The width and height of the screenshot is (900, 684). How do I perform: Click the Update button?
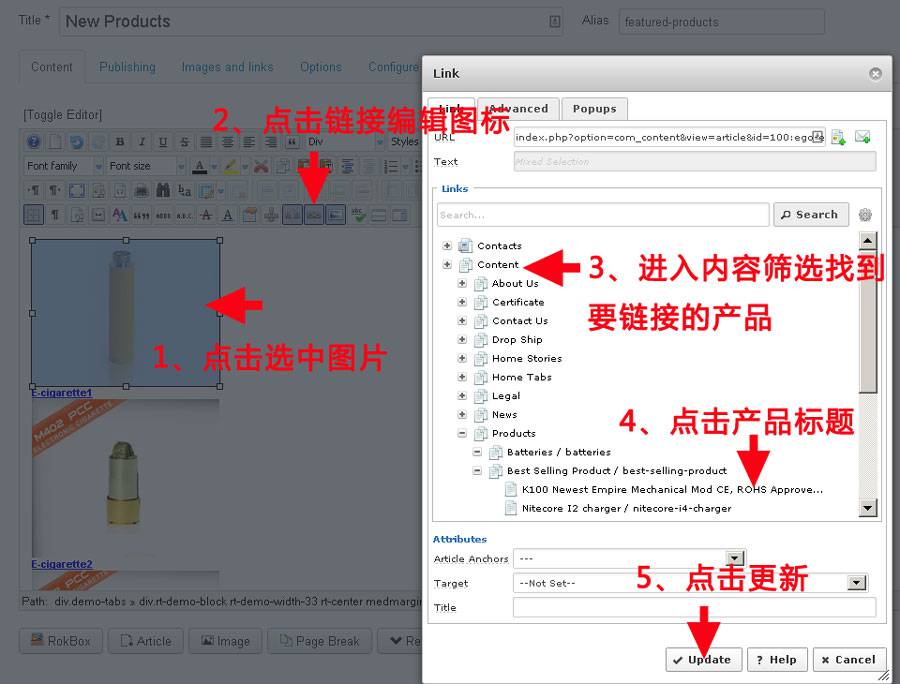click(x=703, y=659)
